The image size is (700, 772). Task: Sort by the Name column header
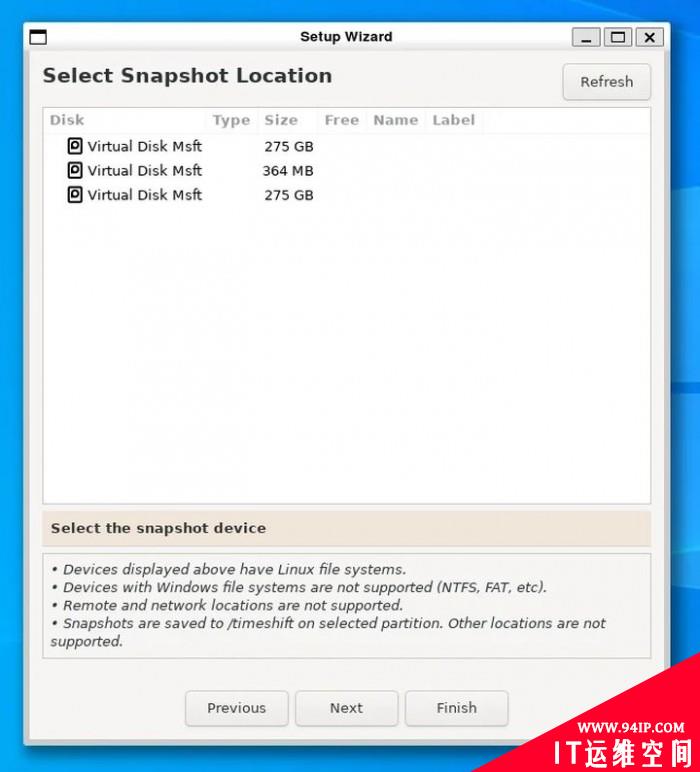point(396,120)
